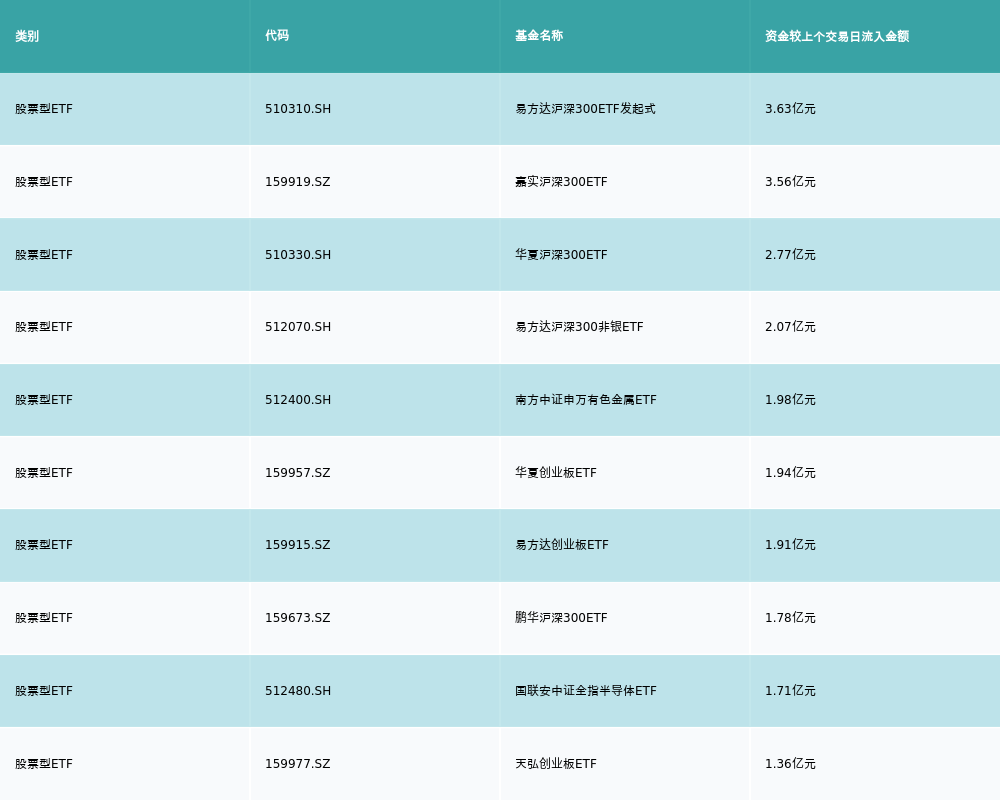Image resolution: width=1000 pixels, height=800 pixels.
Task: Click fund name 易方达沪深300非银ETF
Action: click(579, 327)
